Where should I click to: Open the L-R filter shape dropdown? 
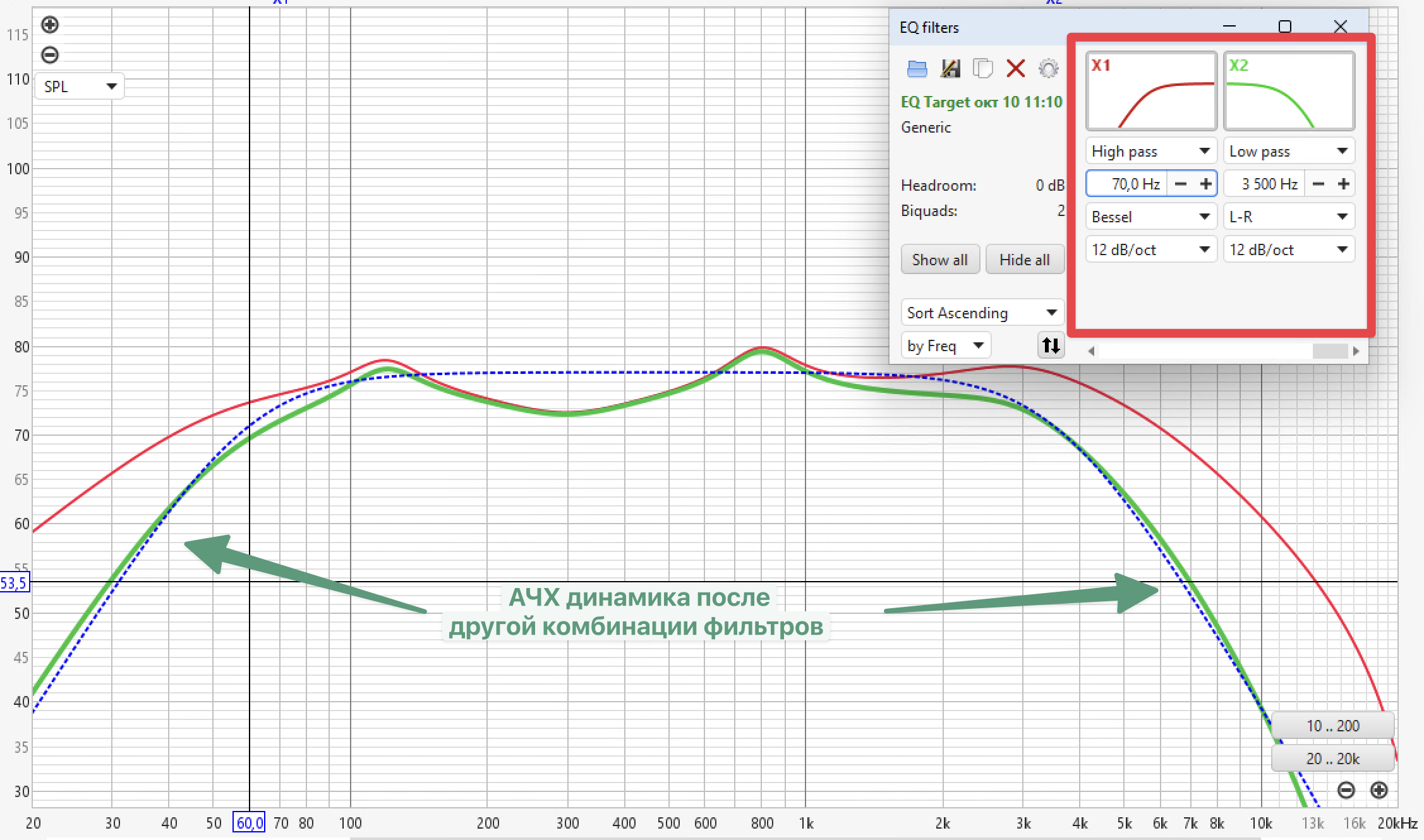coord(1288,217)
